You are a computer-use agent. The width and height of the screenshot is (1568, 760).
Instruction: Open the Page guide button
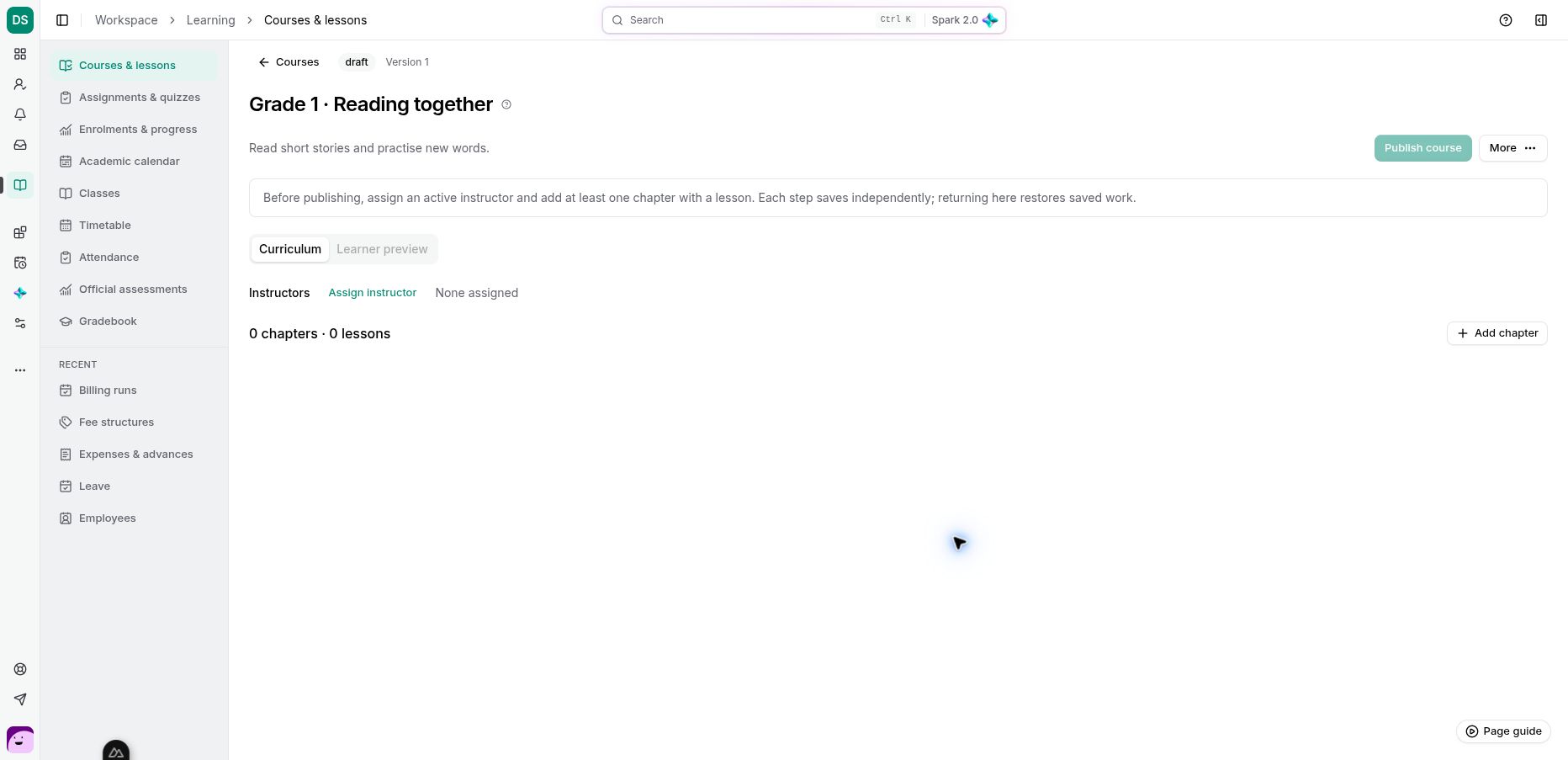point(1503,731)
